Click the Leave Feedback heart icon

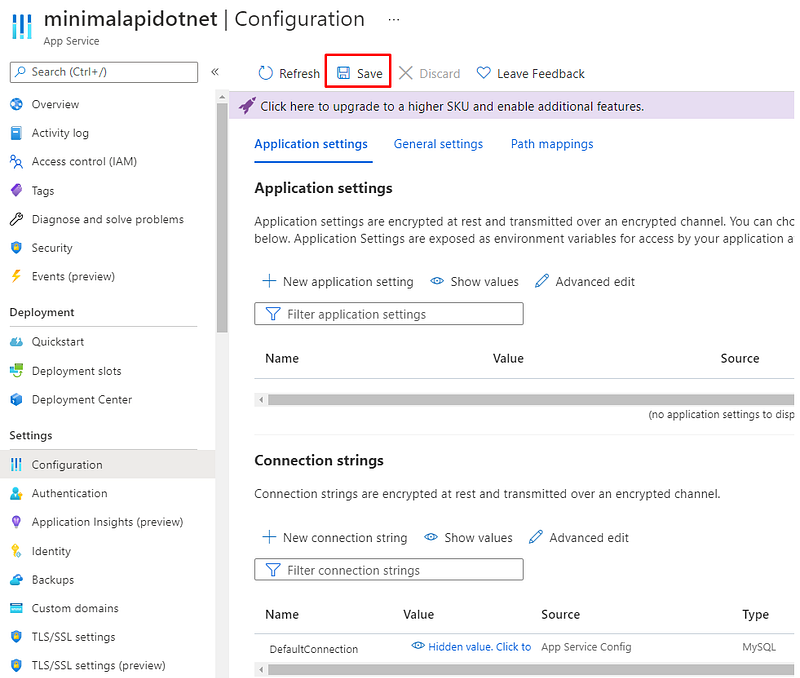pyautogui.click(x=483, y=72)
